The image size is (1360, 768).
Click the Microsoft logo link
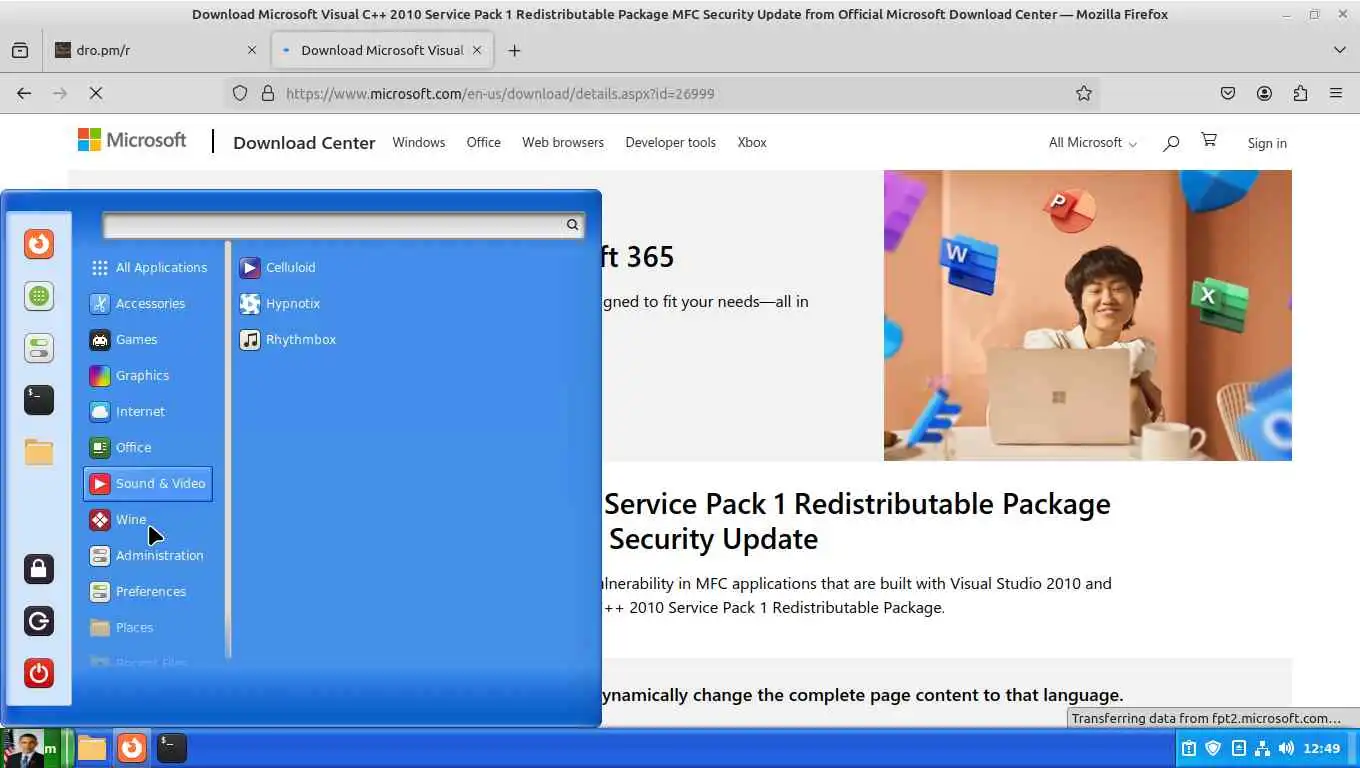click(x=132, y=141)
